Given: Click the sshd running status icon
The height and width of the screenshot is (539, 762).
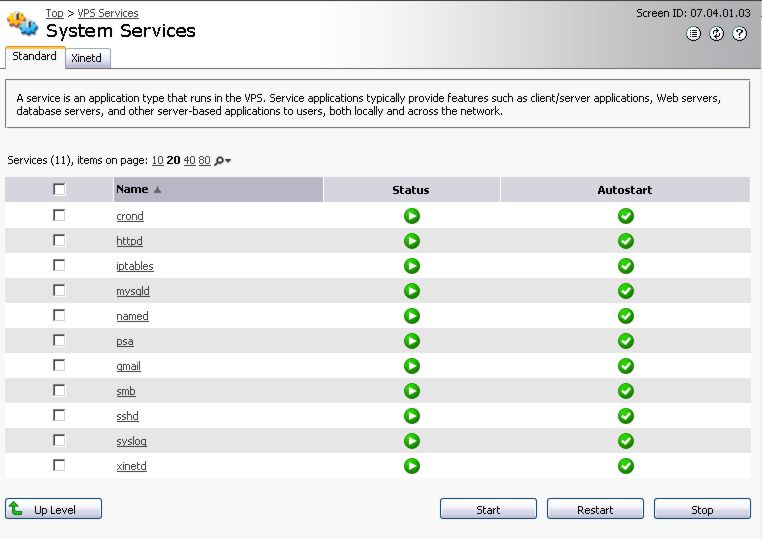Looking at the screenshot, I should point(412,416).
